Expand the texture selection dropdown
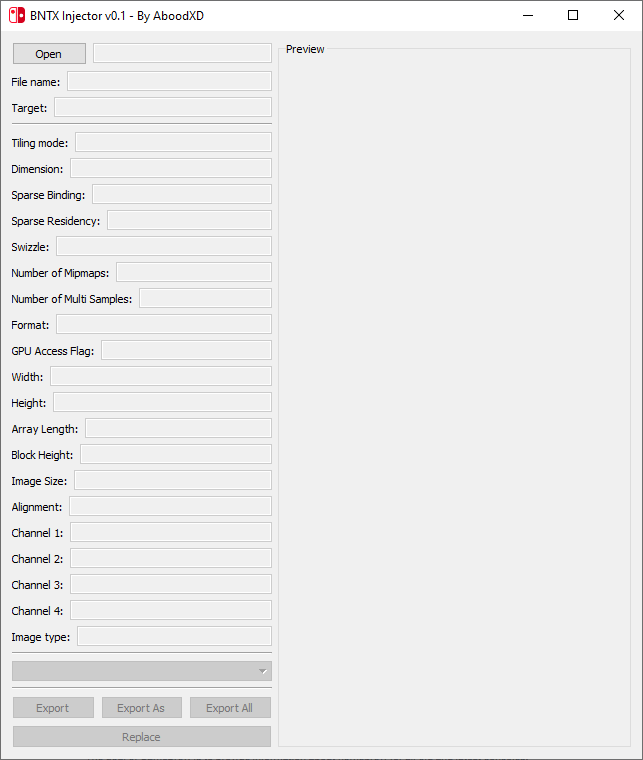The width and height of the screenshot is (643, 760). (x=141, y=671)
